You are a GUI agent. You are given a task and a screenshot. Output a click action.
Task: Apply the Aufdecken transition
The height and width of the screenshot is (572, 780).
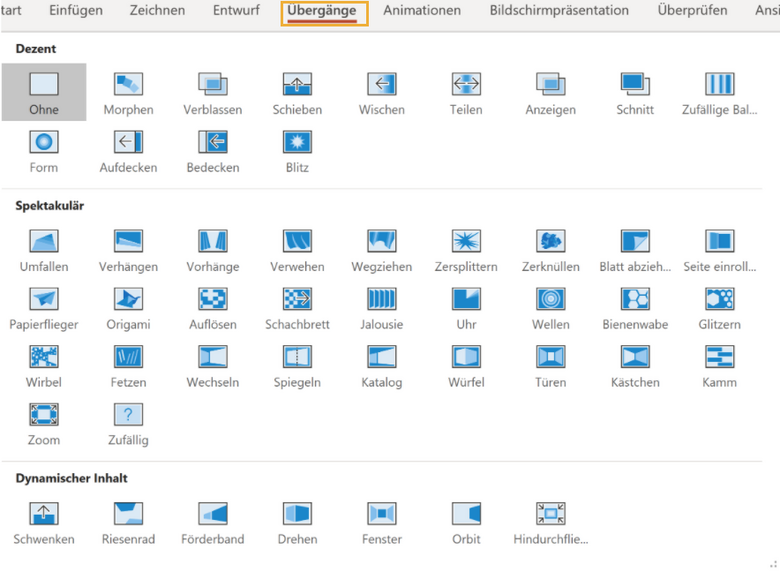[x=128, y=150]
